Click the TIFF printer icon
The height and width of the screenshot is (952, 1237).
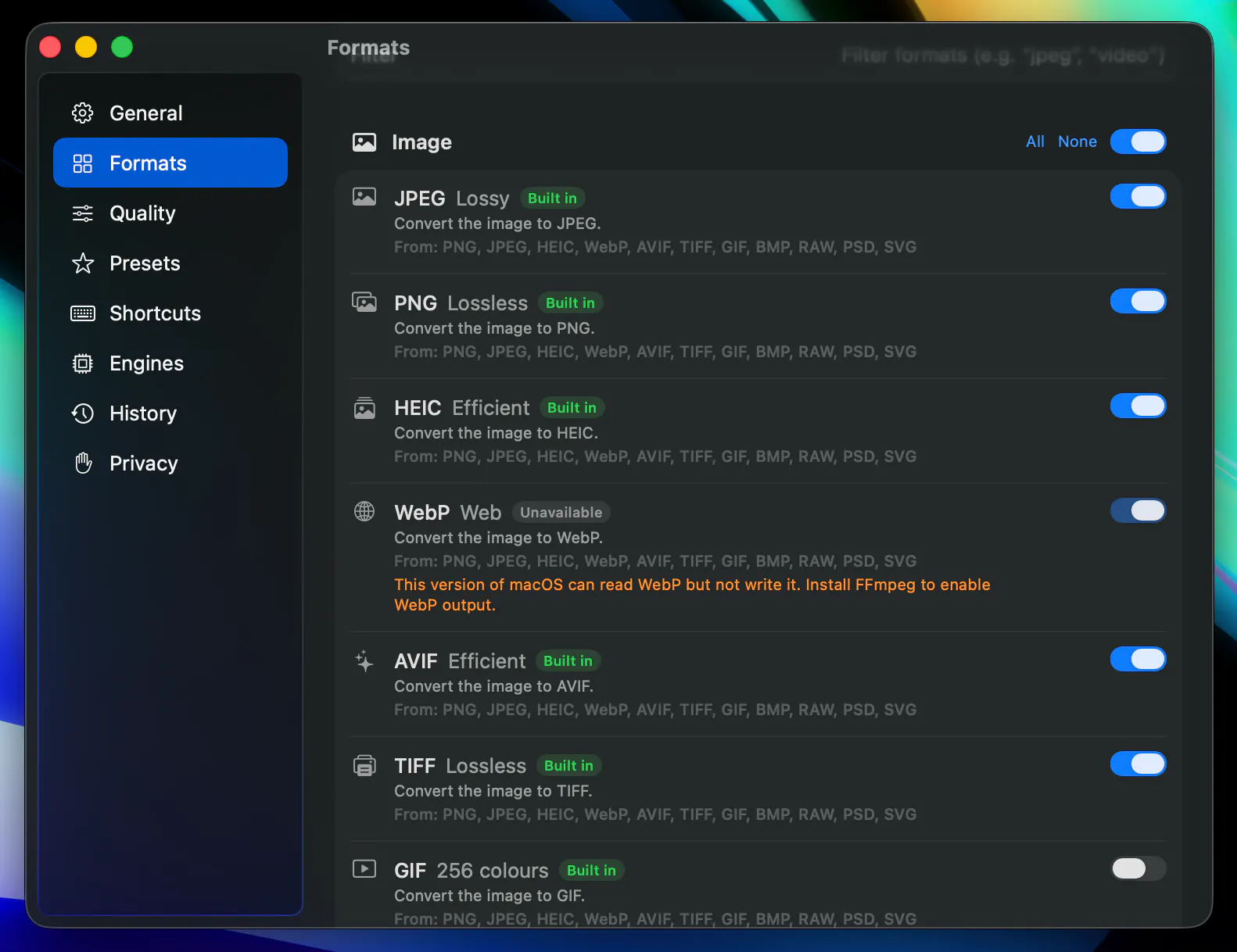click(364, 765)
